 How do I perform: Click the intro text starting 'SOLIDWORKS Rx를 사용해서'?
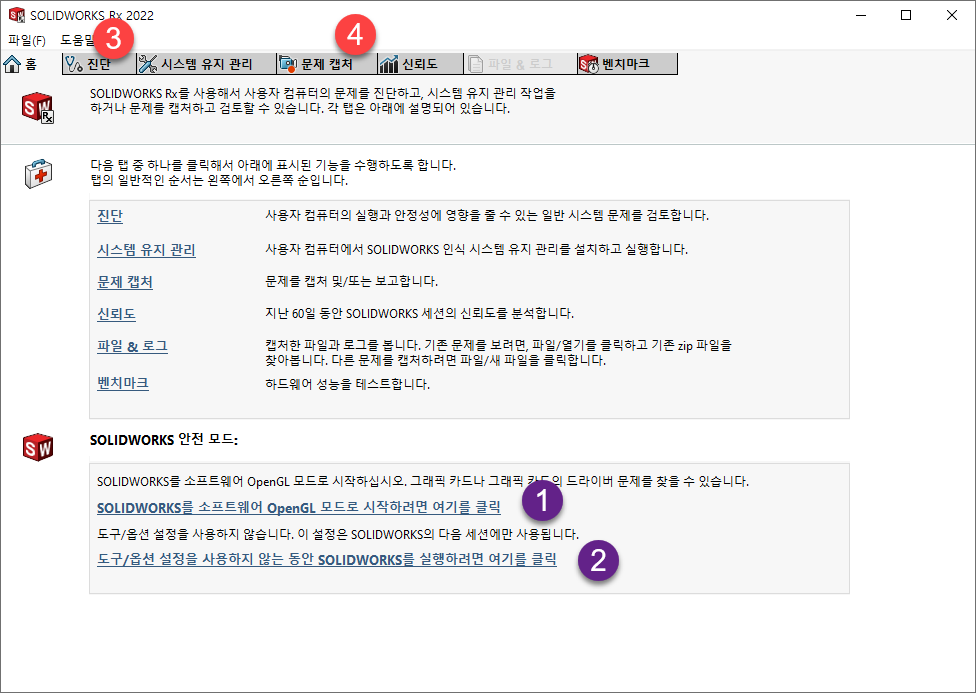(323, 101)
